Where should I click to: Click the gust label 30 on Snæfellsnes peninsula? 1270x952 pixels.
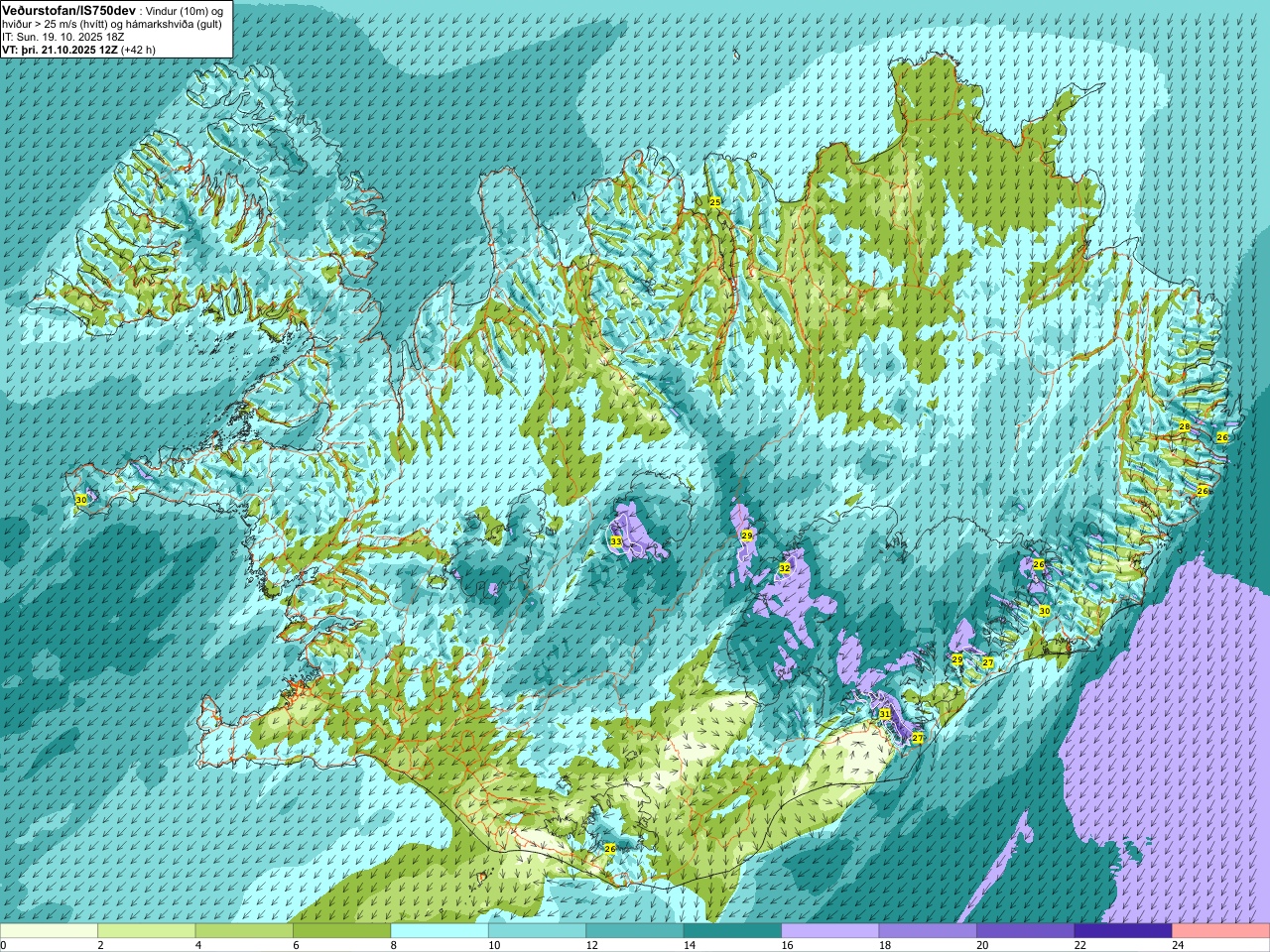coord(81,501)
